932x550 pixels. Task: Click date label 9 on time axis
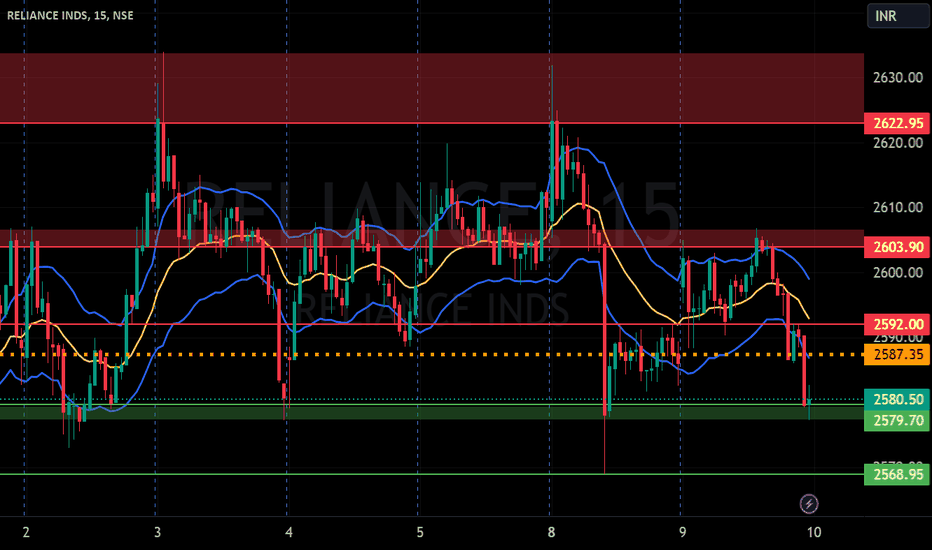coord(682,532)
